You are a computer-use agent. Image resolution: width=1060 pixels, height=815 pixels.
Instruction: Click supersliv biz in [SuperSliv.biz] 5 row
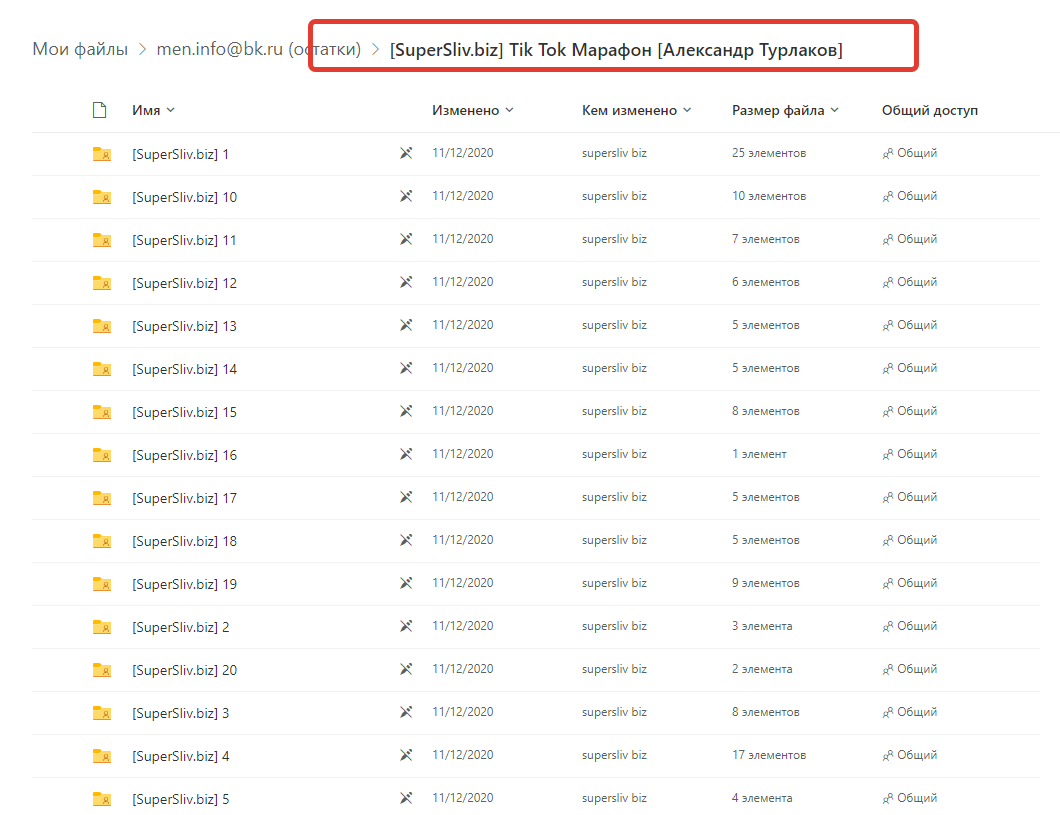(615, 798)
